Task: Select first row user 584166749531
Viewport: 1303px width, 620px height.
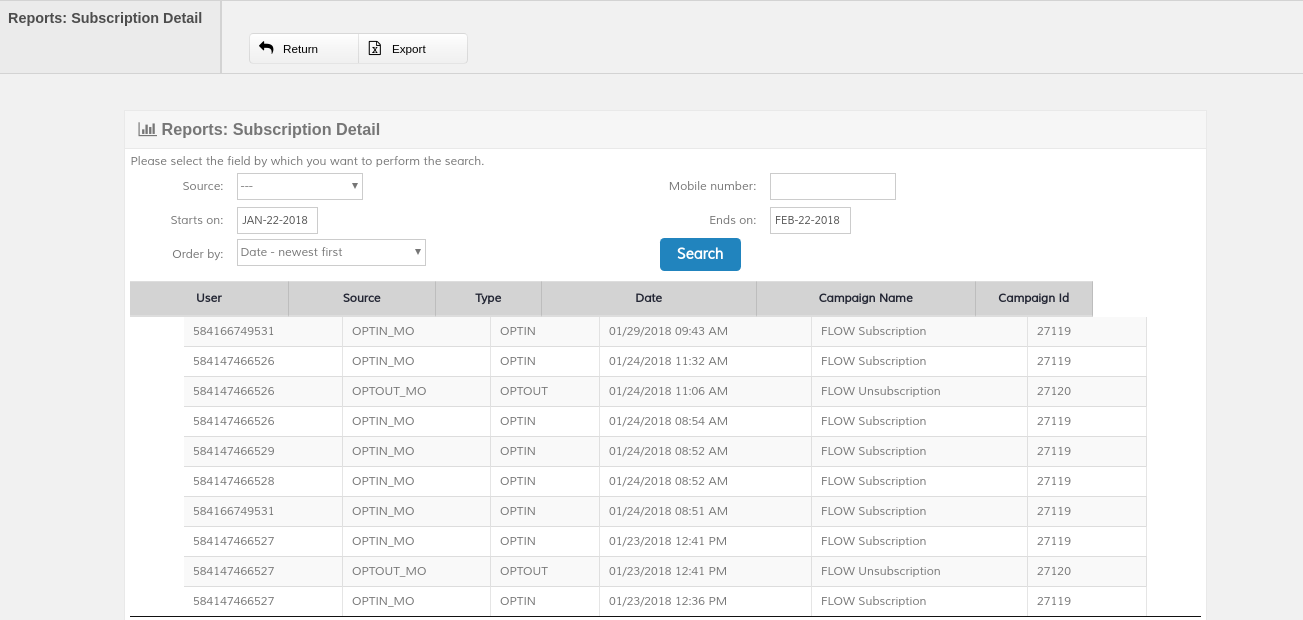Action: [x=233, y=331]
